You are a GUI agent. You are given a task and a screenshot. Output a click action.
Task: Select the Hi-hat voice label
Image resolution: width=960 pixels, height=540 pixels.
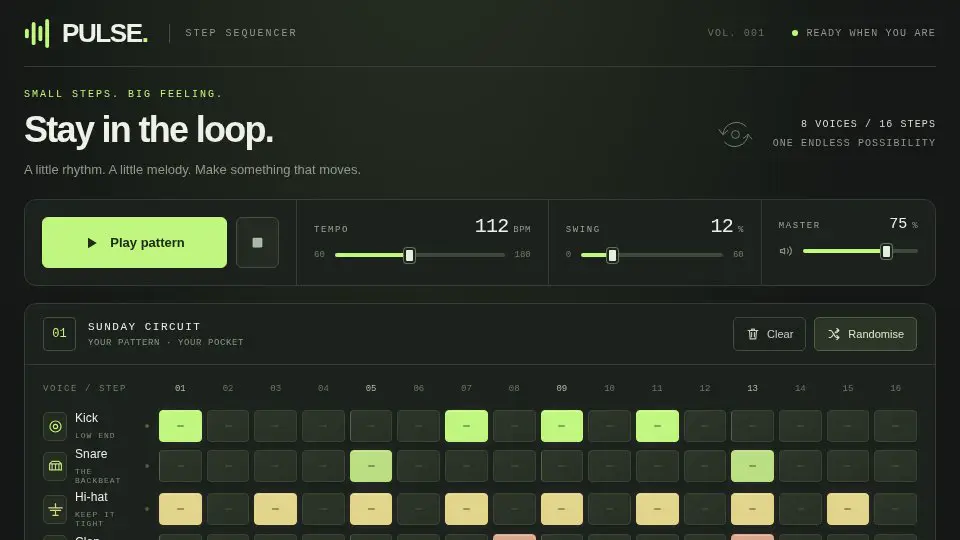(x=91, y=497)
